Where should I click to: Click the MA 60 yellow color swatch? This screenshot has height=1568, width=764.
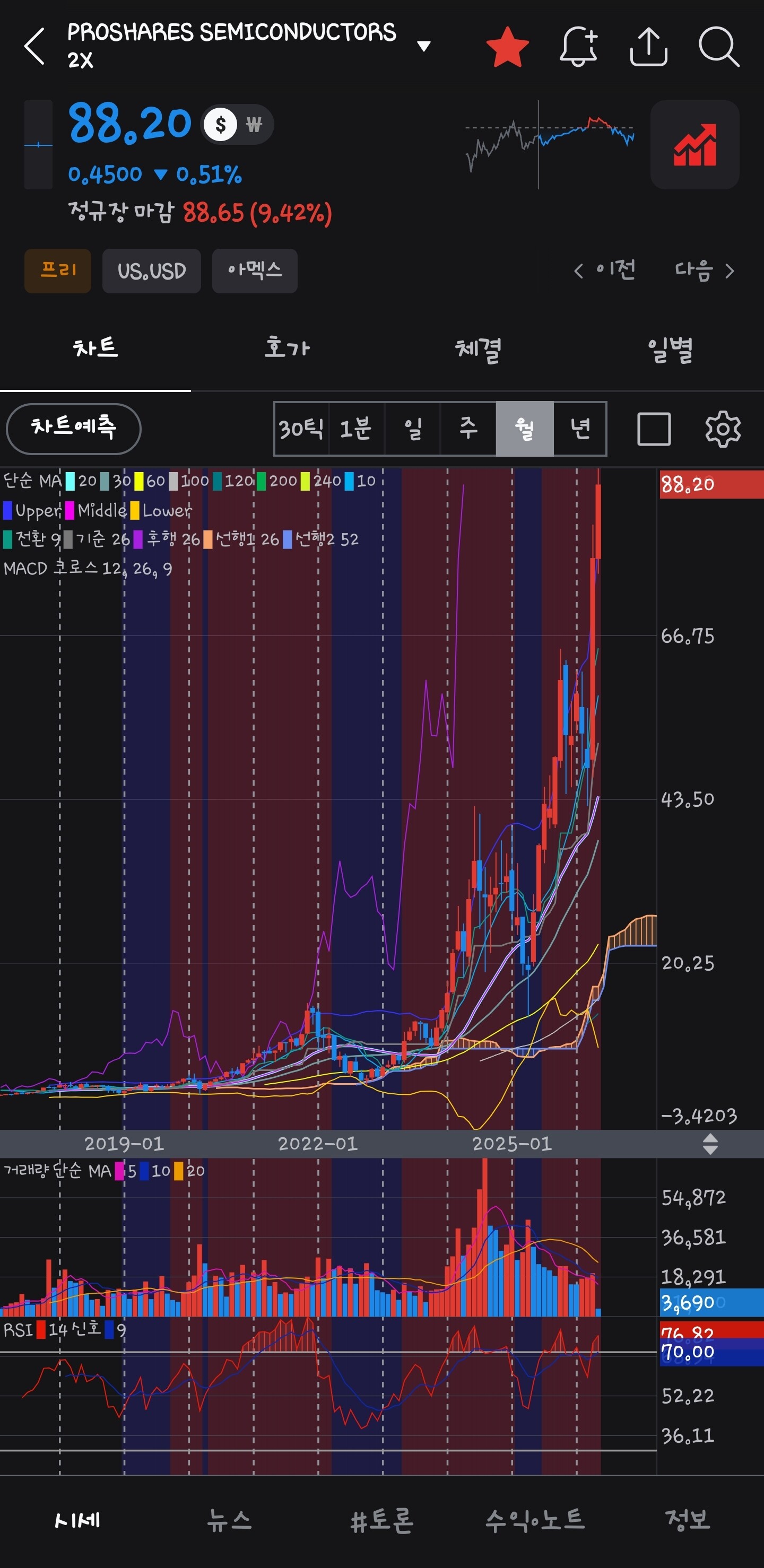(139, 482)
